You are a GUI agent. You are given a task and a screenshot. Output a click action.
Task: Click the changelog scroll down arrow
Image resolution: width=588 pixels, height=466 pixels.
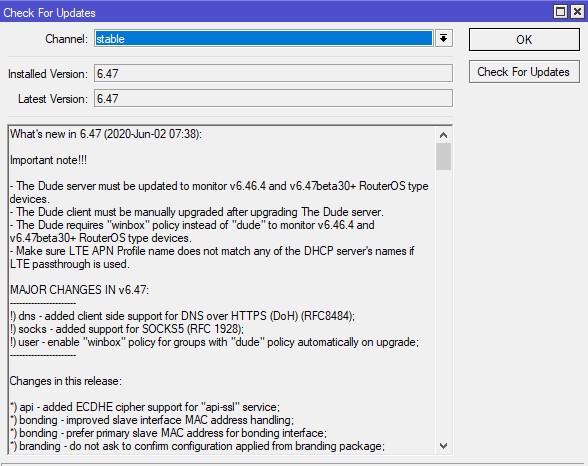[444, 446]
